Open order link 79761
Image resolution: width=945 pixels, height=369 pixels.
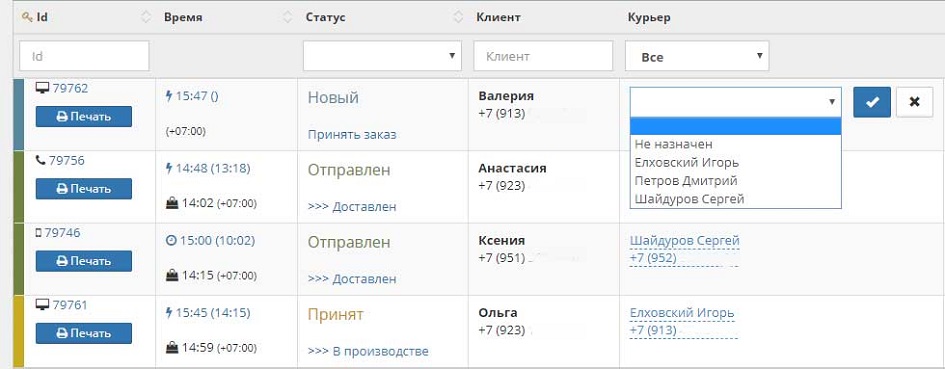pos(70,305)
